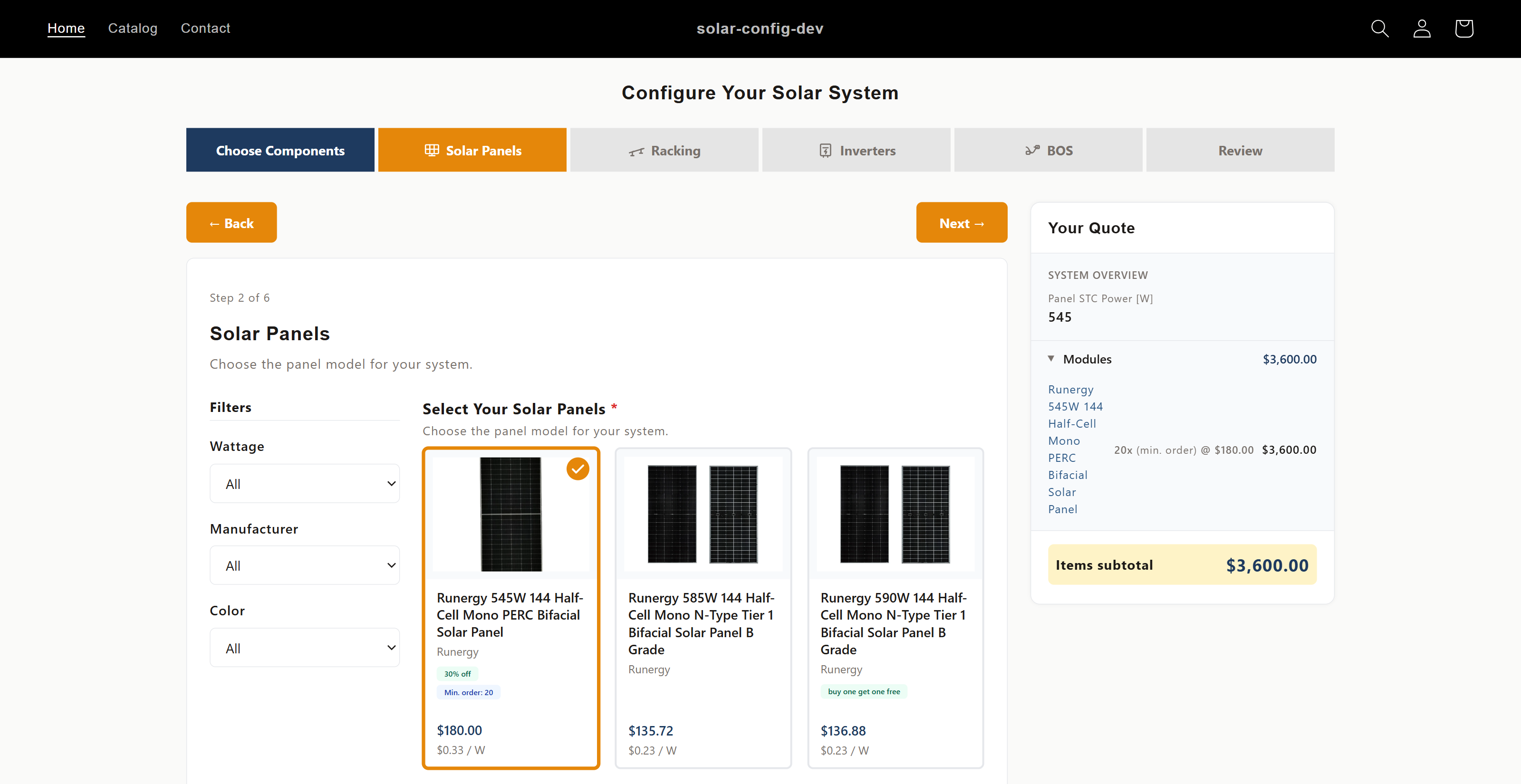
Task: Open the Manufacturer filter dropdown
Action: click(305, 565)
